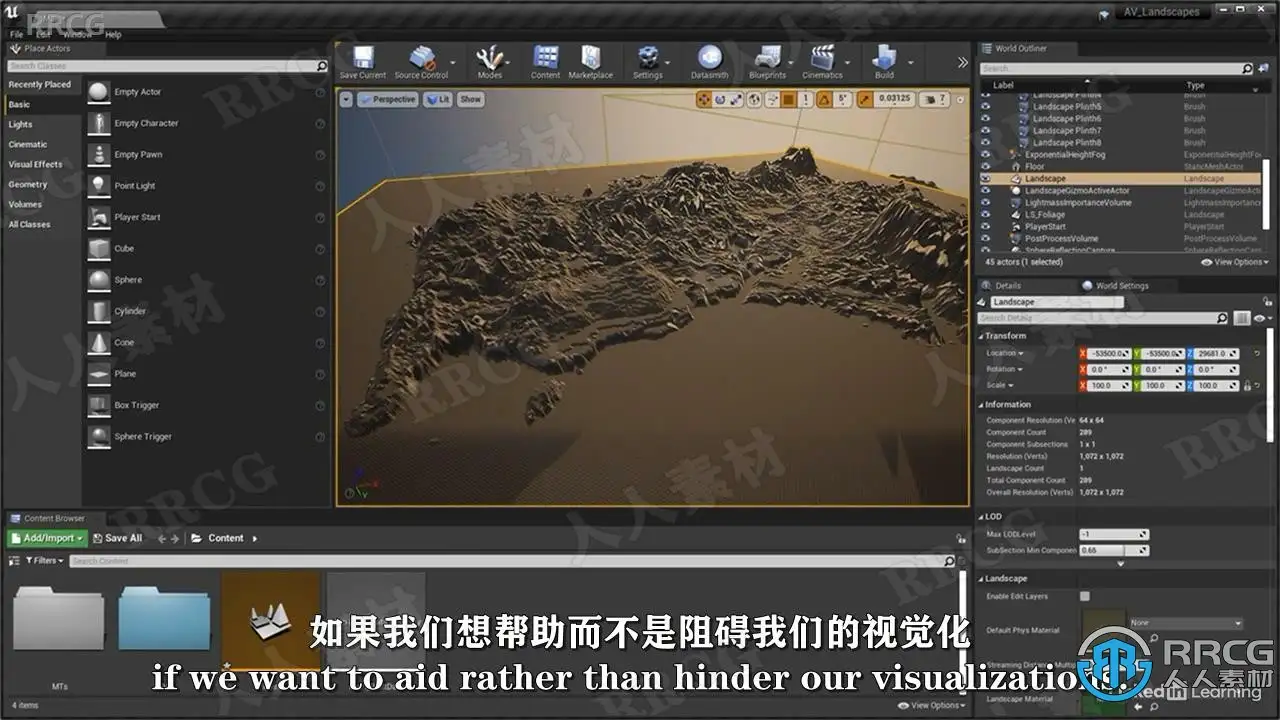Viewport: 1280px width, 720px height.
Task: Open the Modes toolbar button
Action: tap(489, 62)
